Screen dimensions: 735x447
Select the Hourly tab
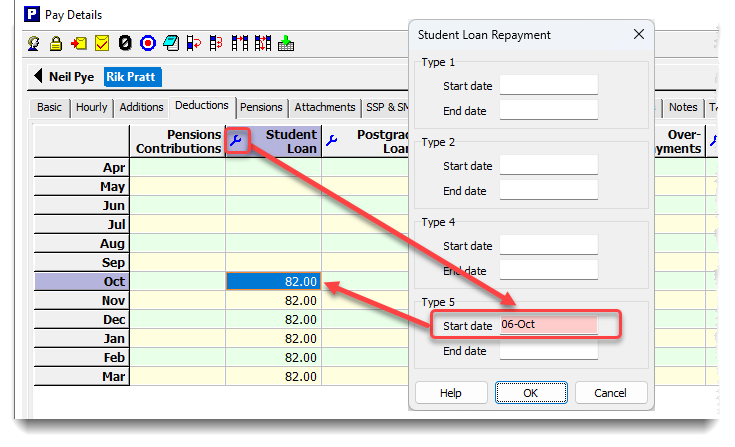click(91, 107)
